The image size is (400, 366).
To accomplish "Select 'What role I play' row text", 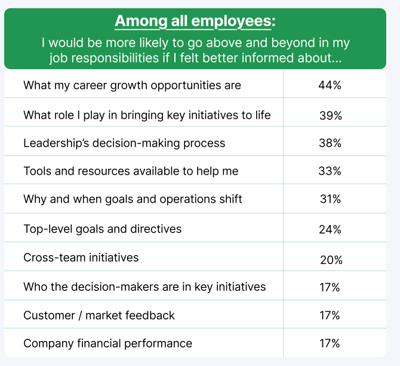I will click(147, 115).
